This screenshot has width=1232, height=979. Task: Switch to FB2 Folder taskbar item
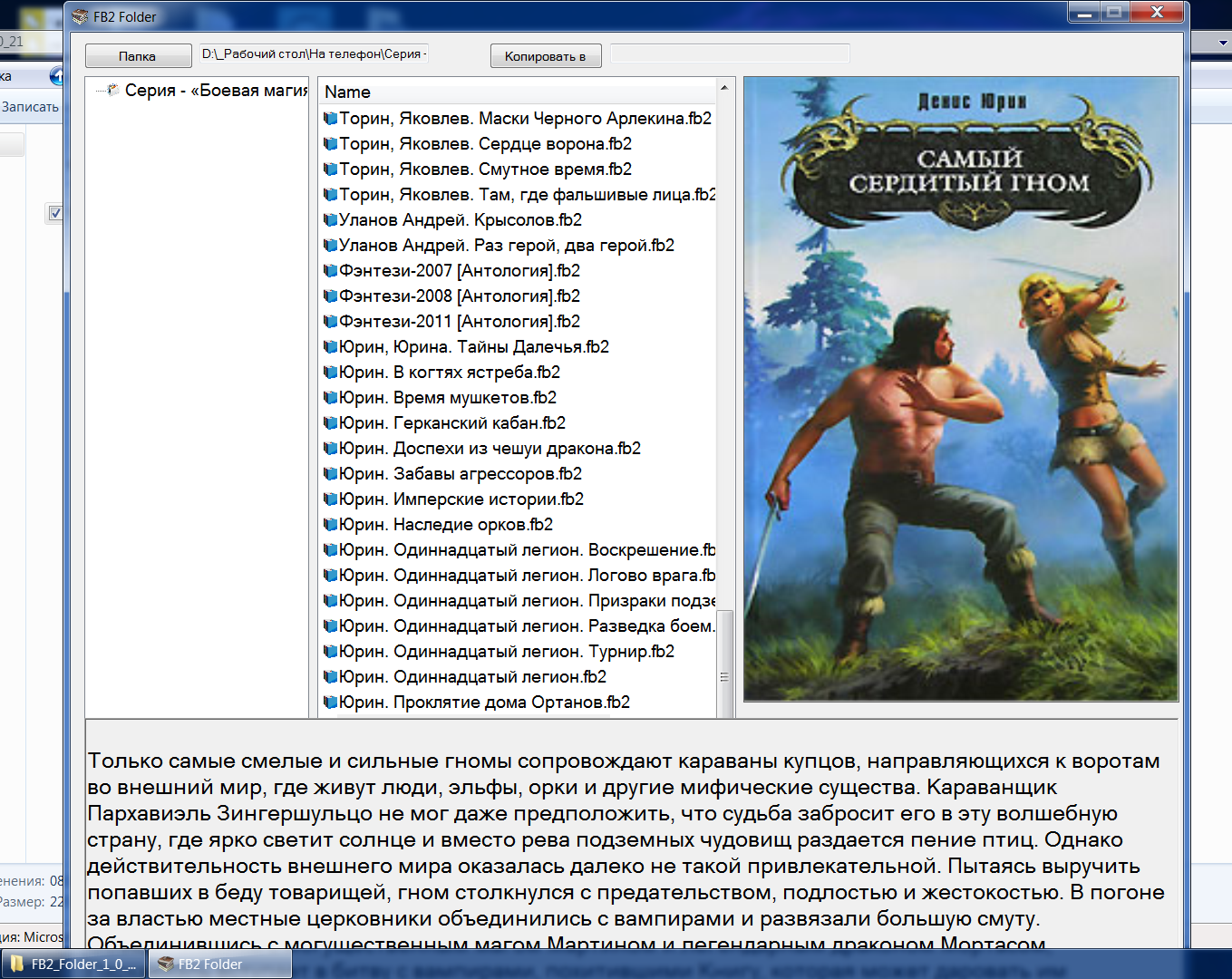(220, 964)
